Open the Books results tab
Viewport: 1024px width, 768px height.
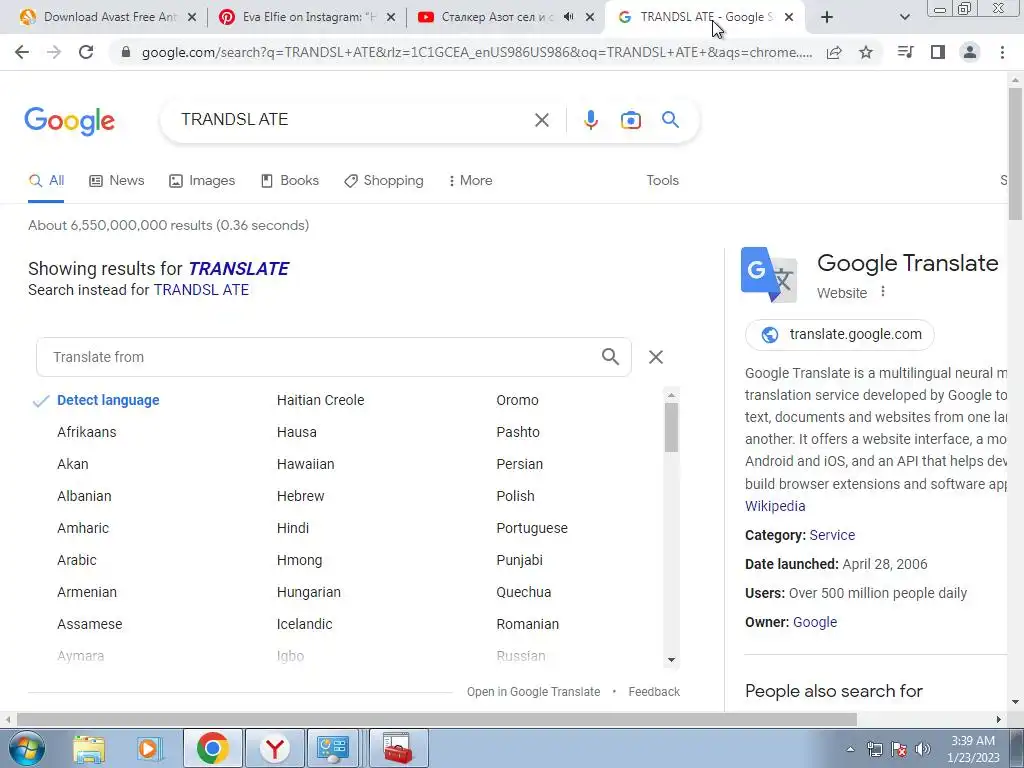290,181
